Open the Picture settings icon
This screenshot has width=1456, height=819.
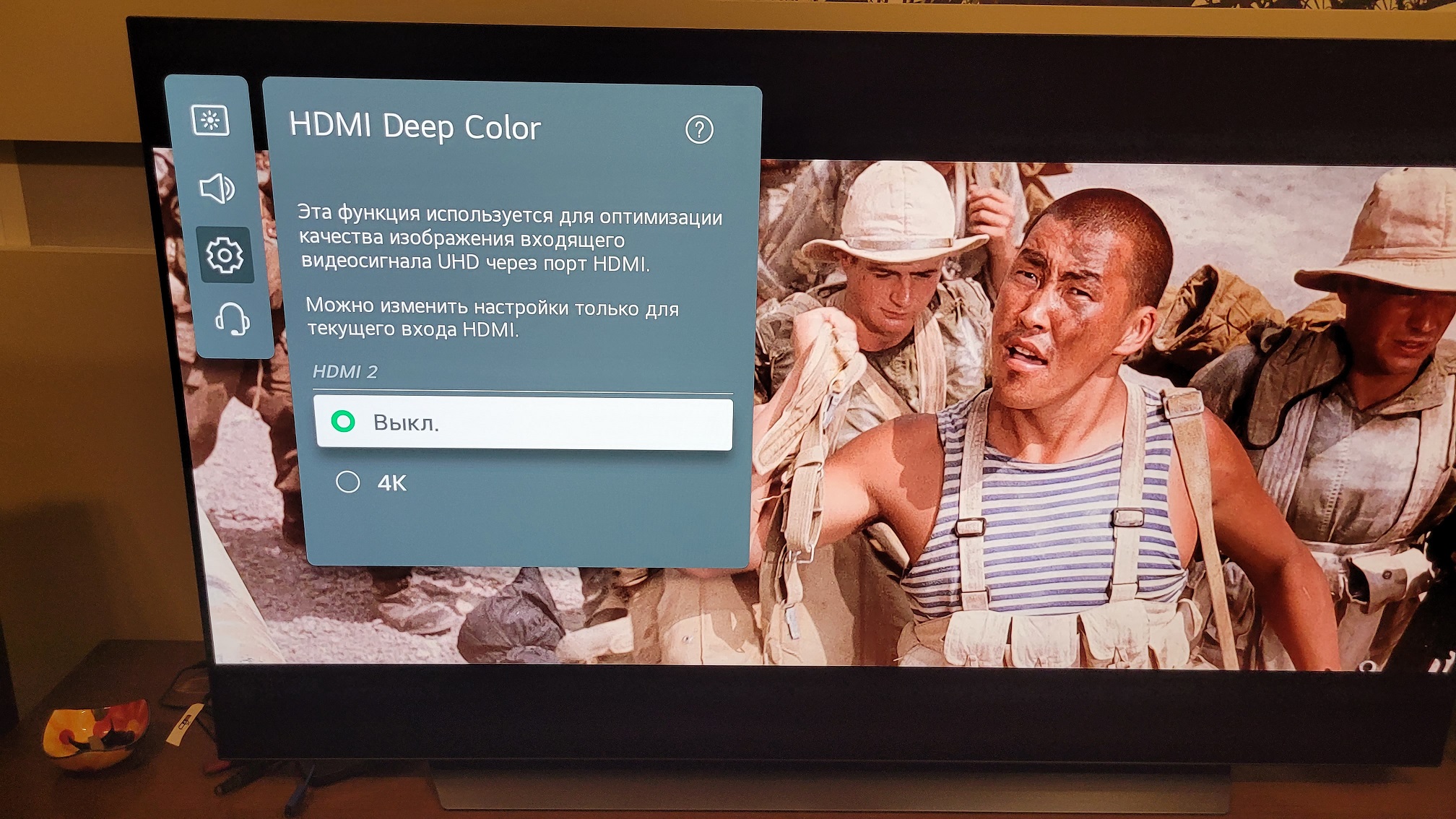coord(210,121)
